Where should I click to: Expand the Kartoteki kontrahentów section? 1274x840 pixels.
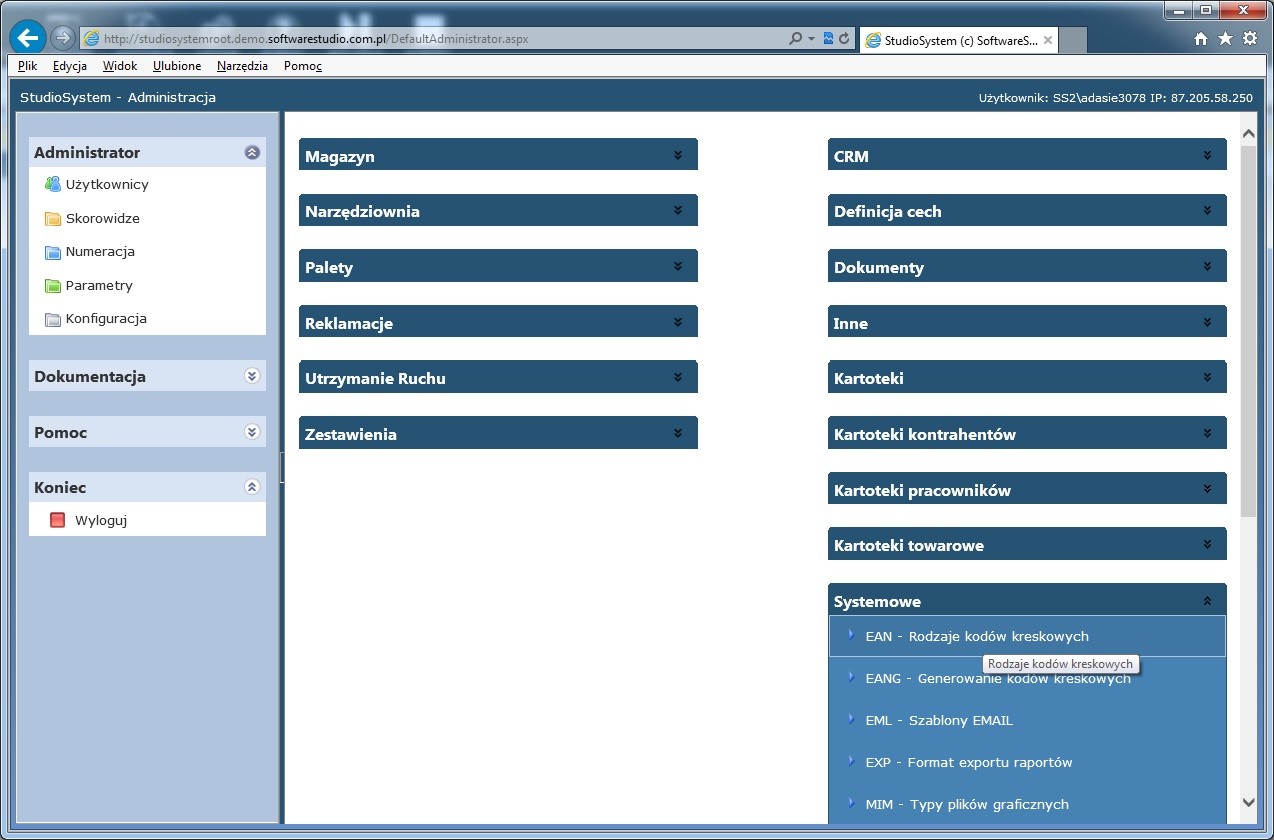pyautogui.click(x=1208, y=434)
